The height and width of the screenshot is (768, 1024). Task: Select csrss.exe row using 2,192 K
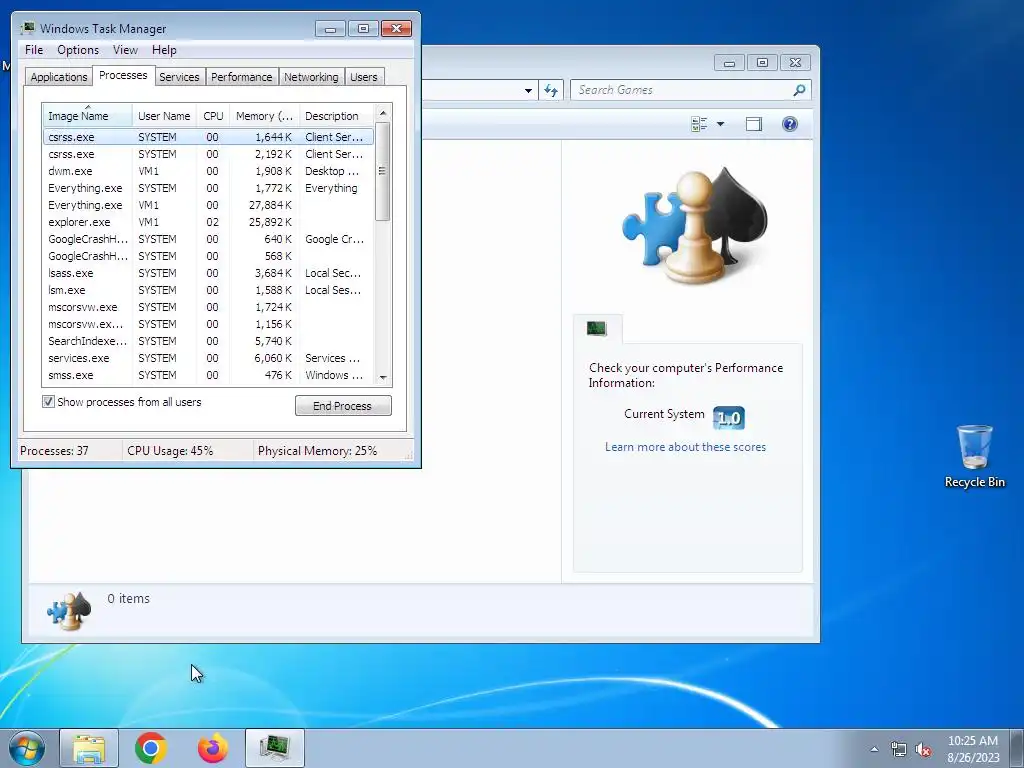click(208, 154)
